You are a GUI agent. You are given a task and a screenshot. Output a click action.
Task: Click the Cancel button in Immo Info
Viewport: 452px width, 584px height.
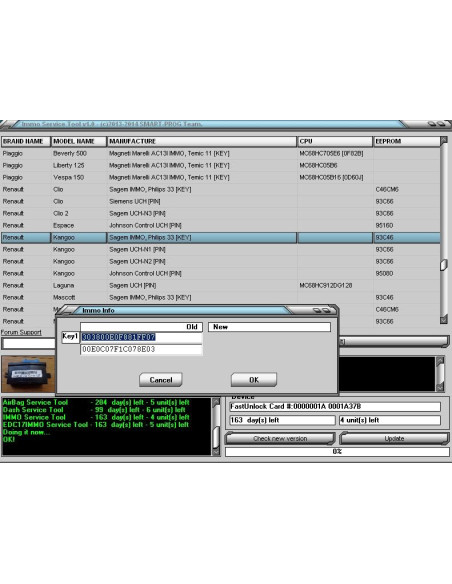160,380
